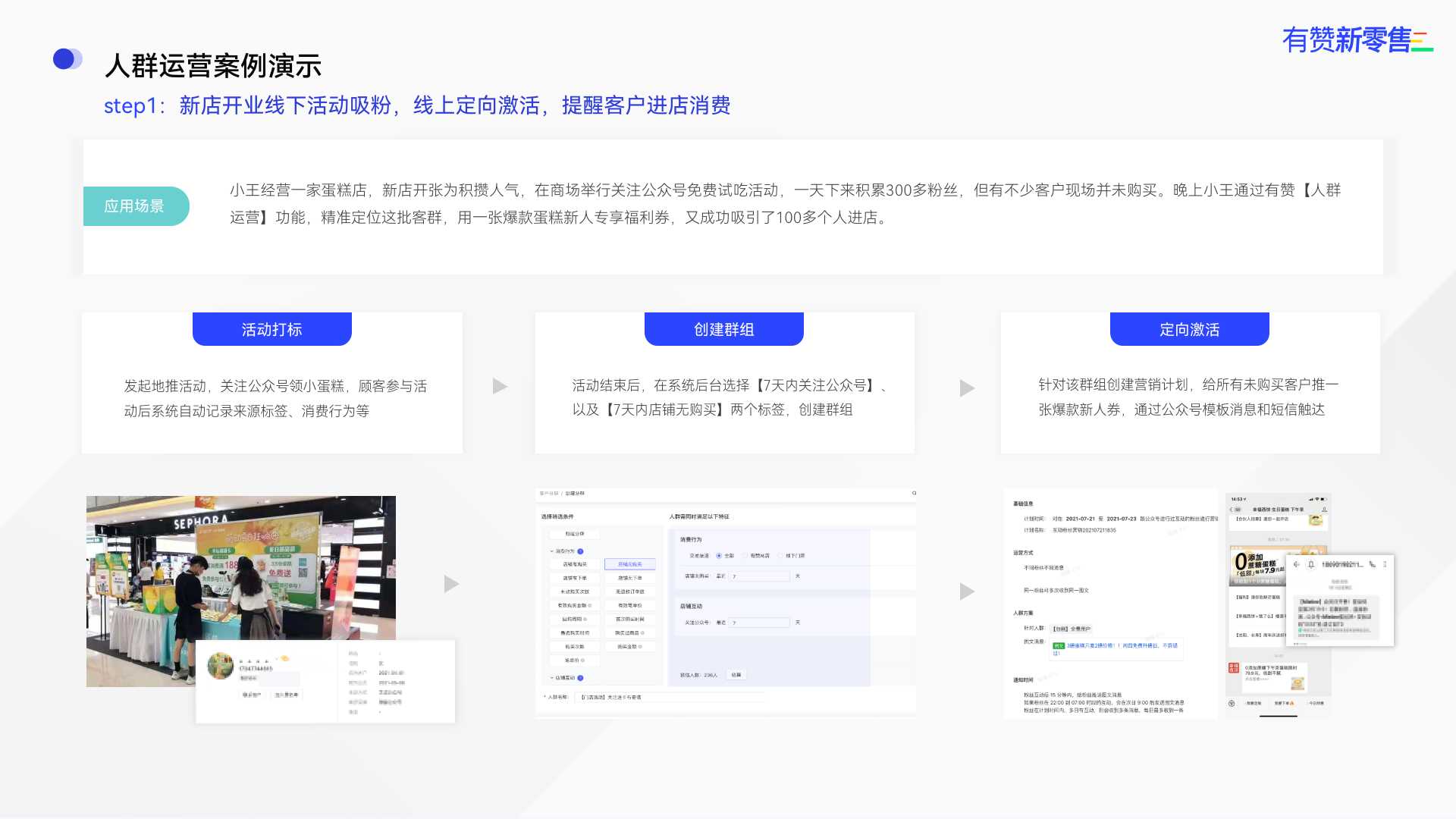
Task: Click the round customer avatar in the profile card
Action: point(221,666)
